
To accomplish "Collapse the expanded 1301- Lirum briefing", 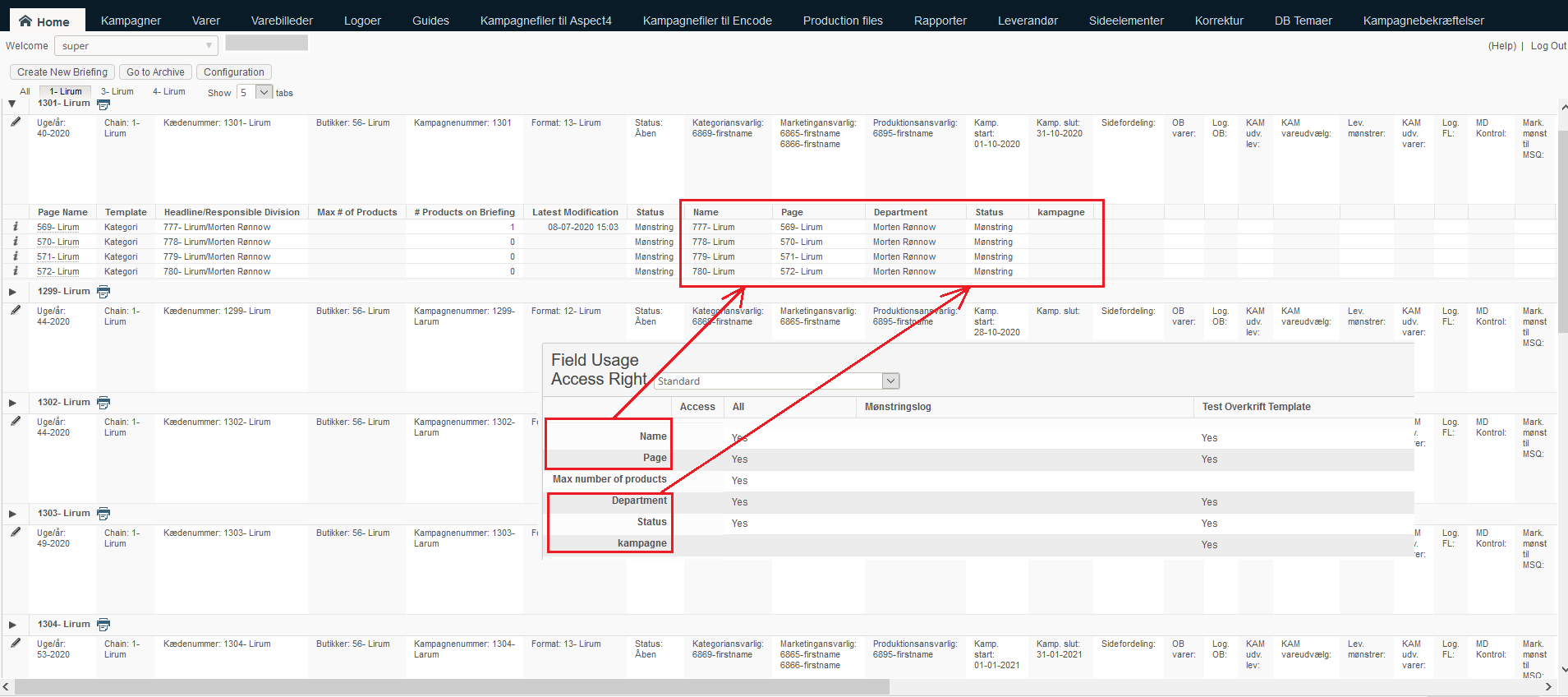I will [11, 104].
